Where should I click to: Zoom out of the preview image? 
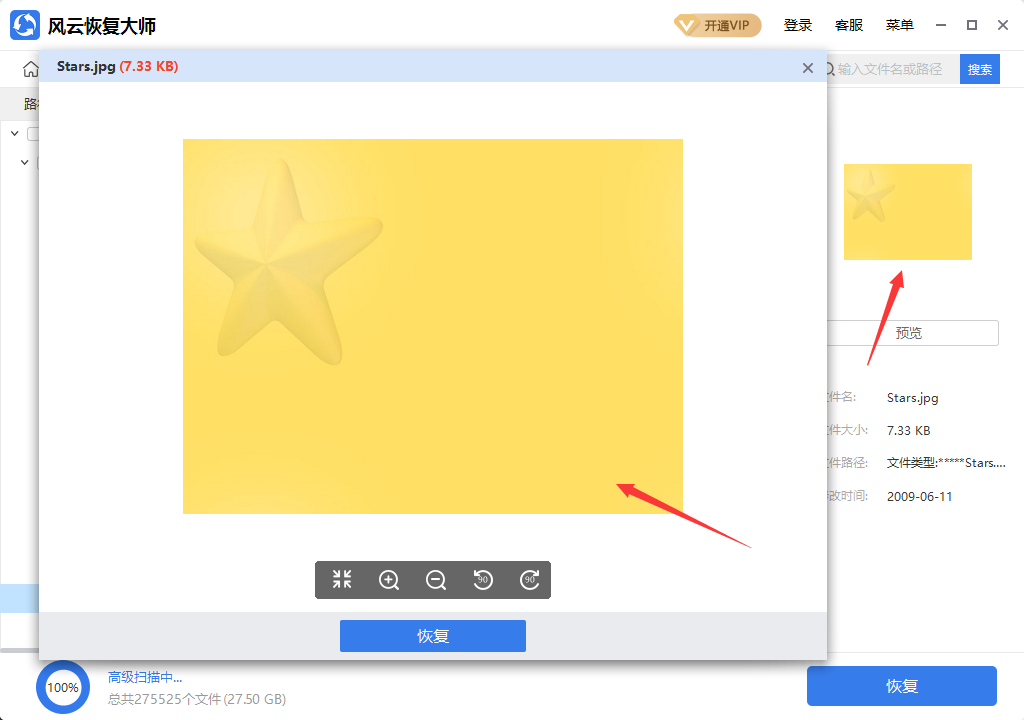click(436, 579)
